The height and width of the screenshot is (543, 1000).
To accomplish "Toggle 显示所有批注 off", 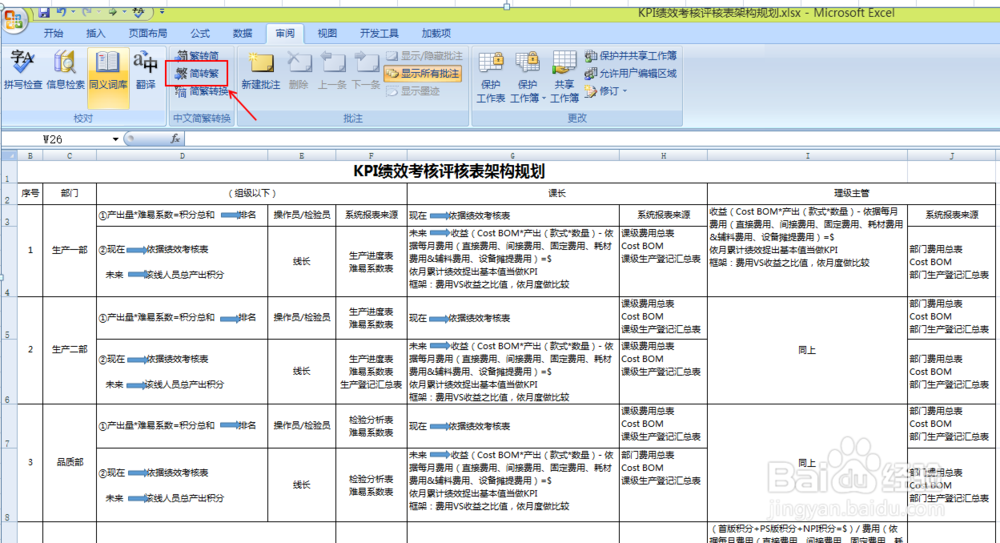I will tap(423, 73).
